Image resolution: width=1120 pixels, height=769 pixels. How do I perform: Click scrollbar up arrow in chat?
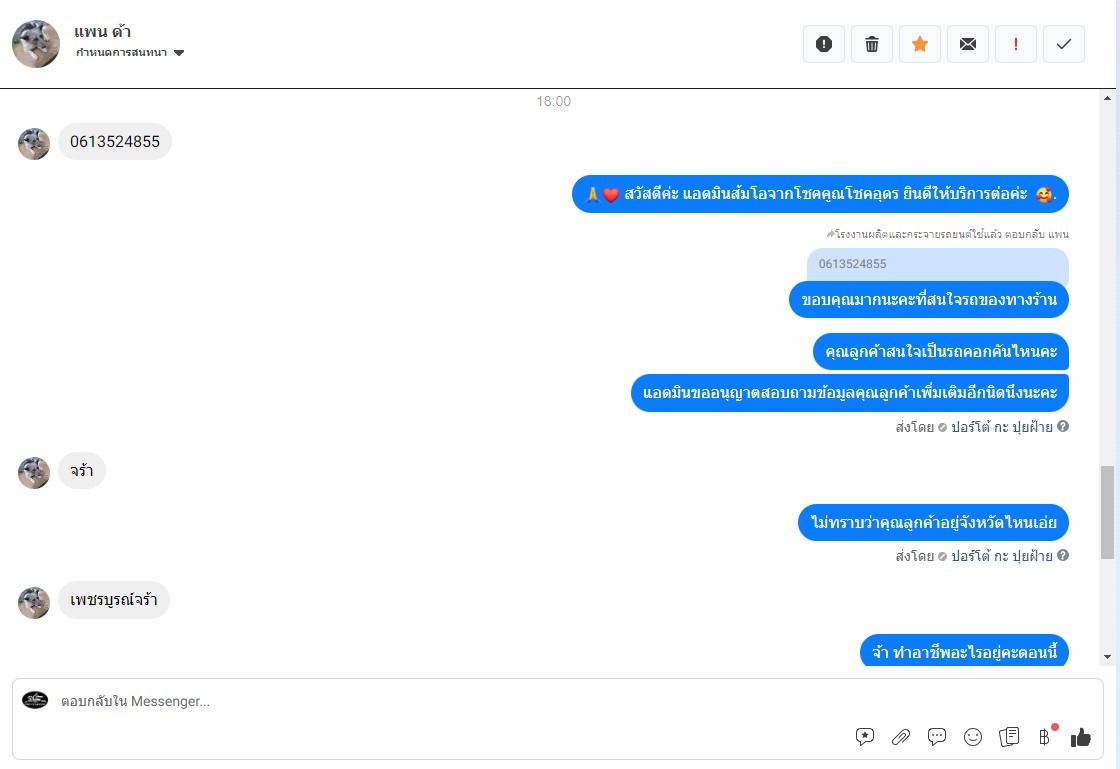1107,98
